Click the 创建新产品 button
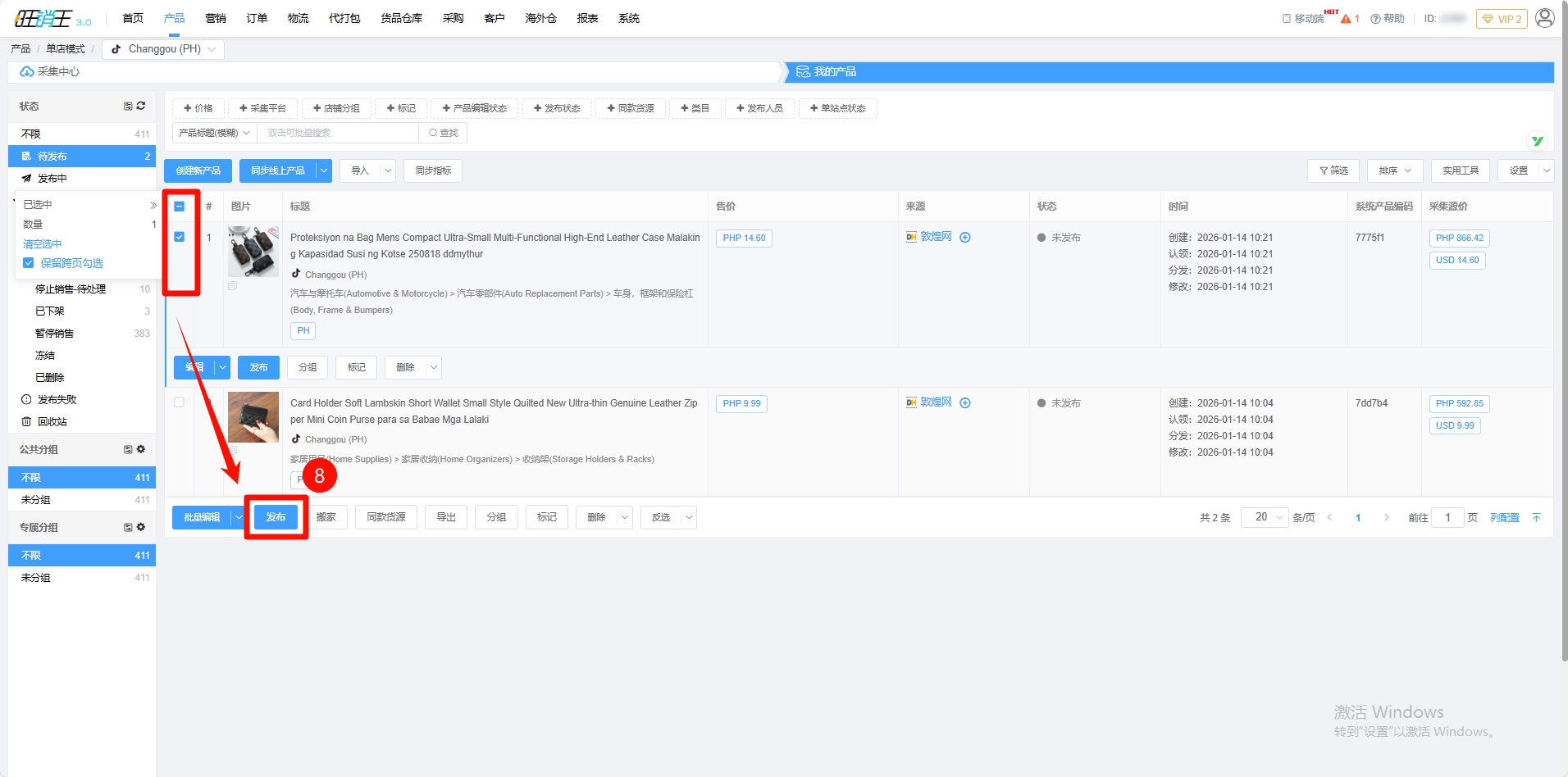The image size is (1568, 777). [x=198, y=170]
